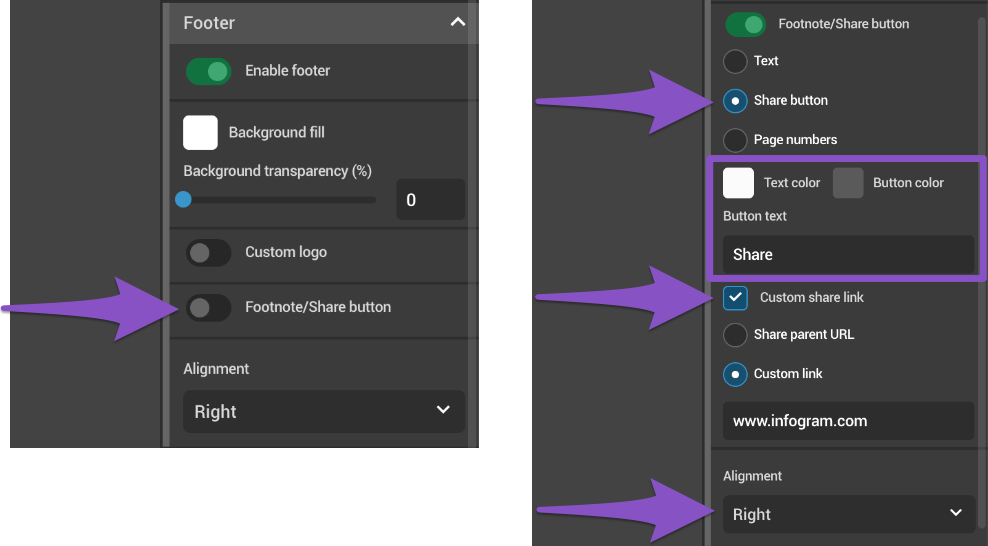
Task: Click the transparency percentage value field
Action: 430,200
